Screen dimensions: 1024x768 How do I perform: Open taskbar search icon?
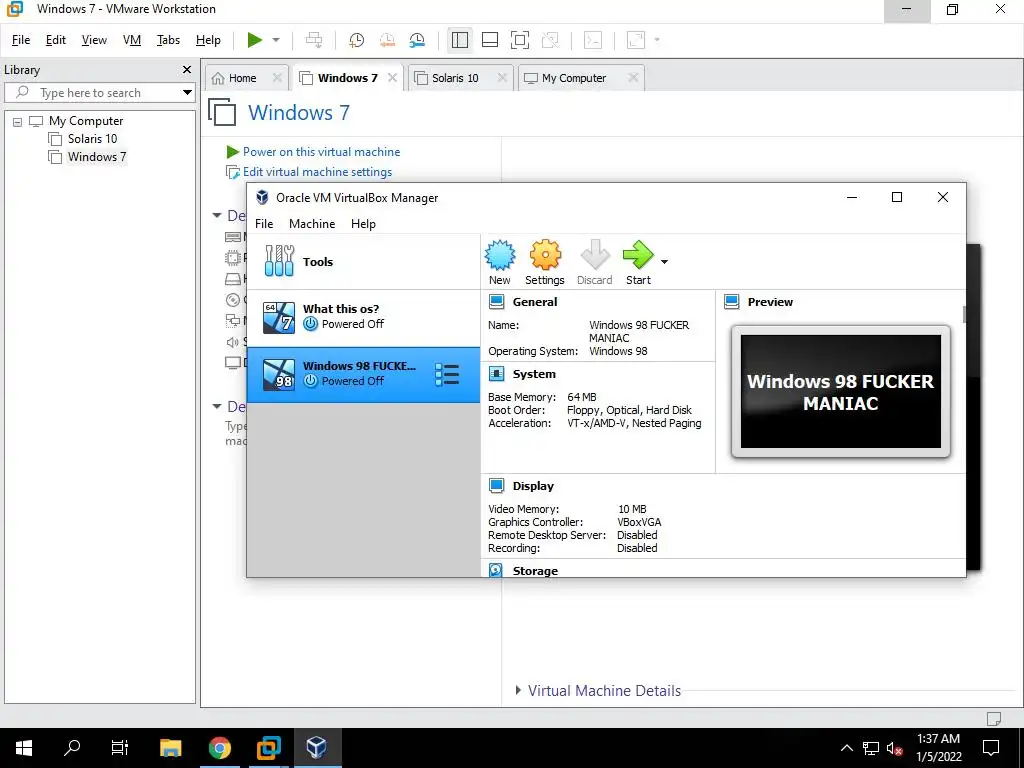pyautogui.click(x=72, y=748)
